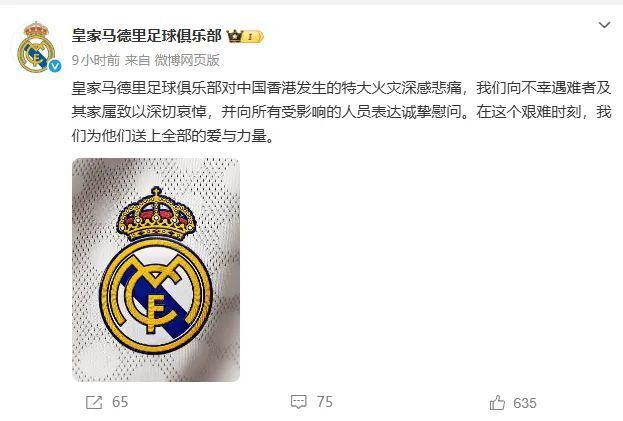Open the 9小时前 timestamp link
The image size is (623, 421).
[96, 60]
